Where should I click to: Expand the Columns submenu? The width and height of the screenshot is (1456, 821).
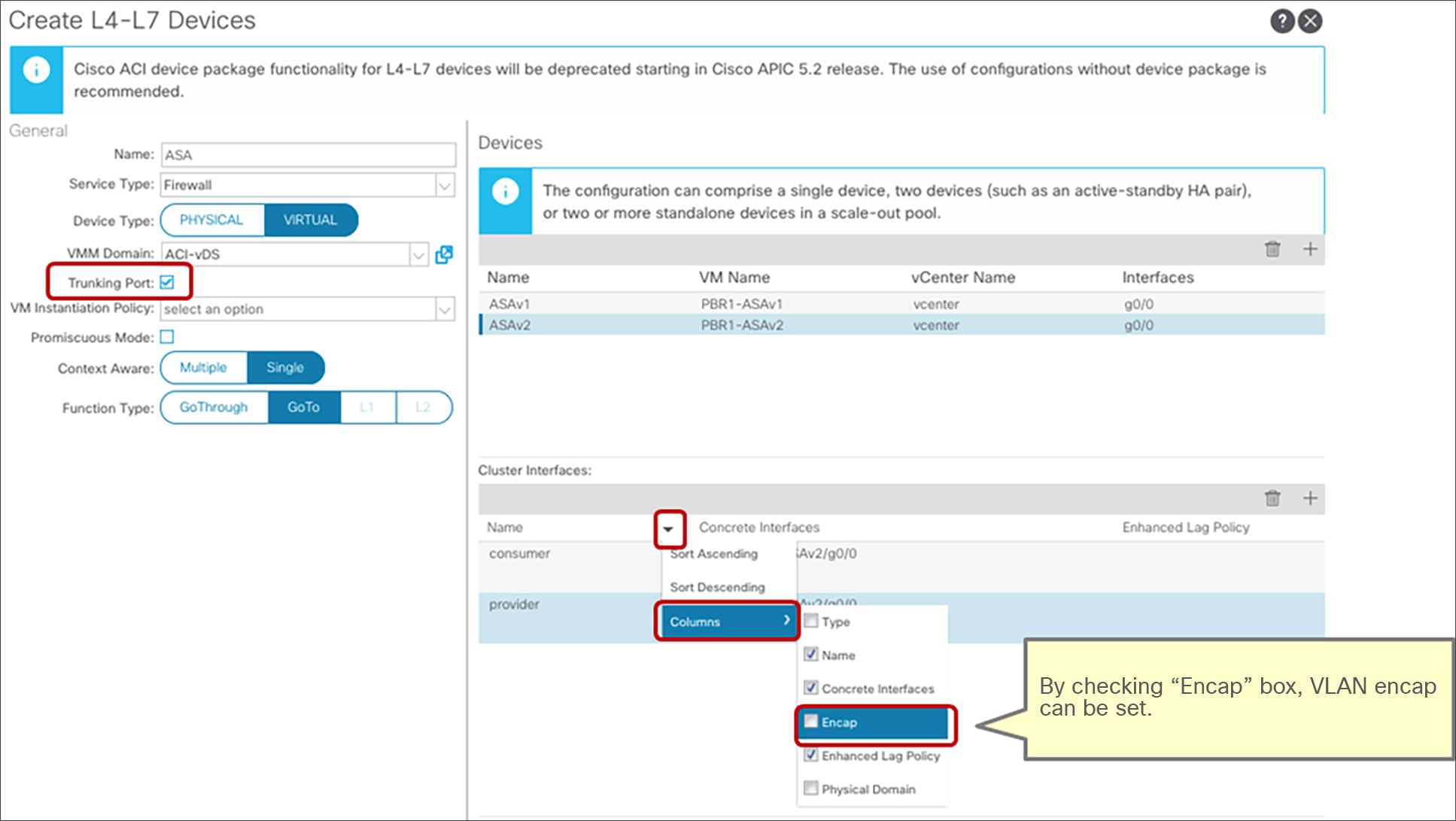coord(727,622)
